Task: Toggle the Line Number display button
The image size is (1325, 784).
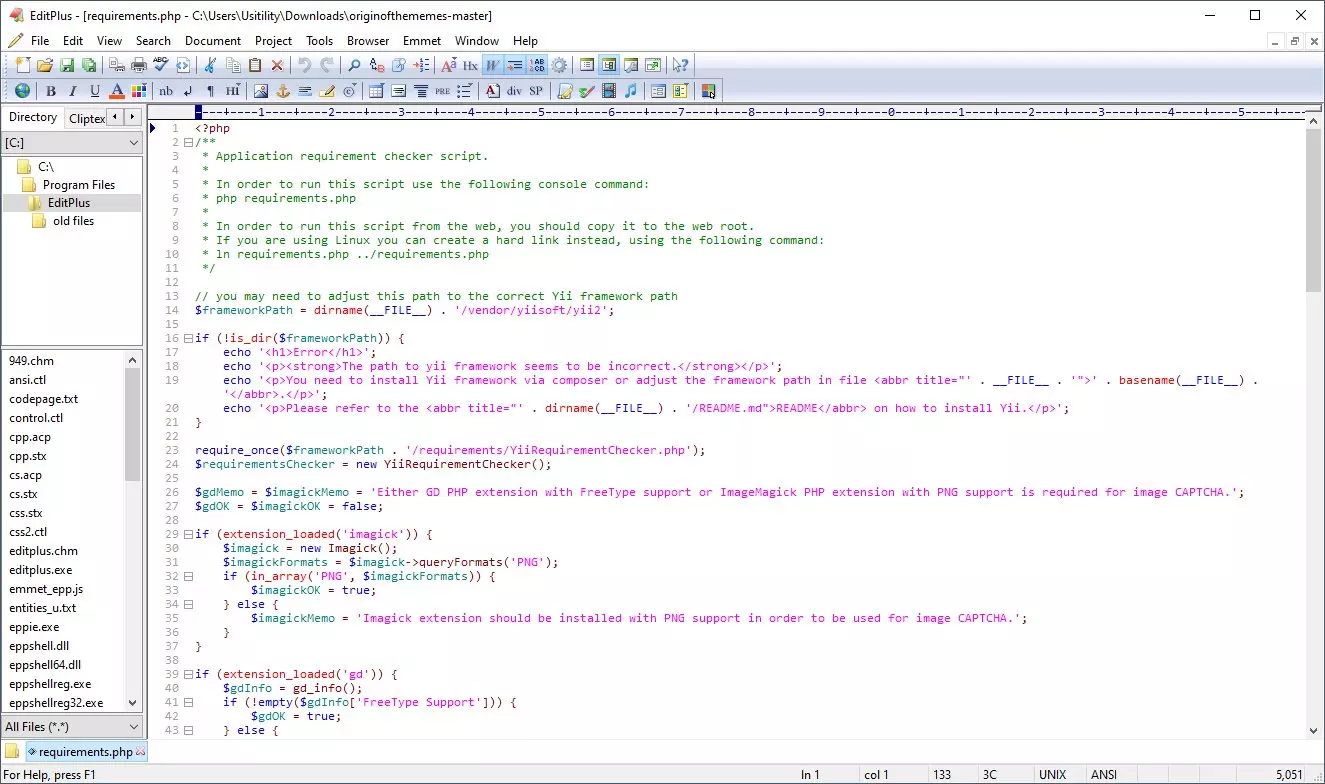Action: click(537, 65)
